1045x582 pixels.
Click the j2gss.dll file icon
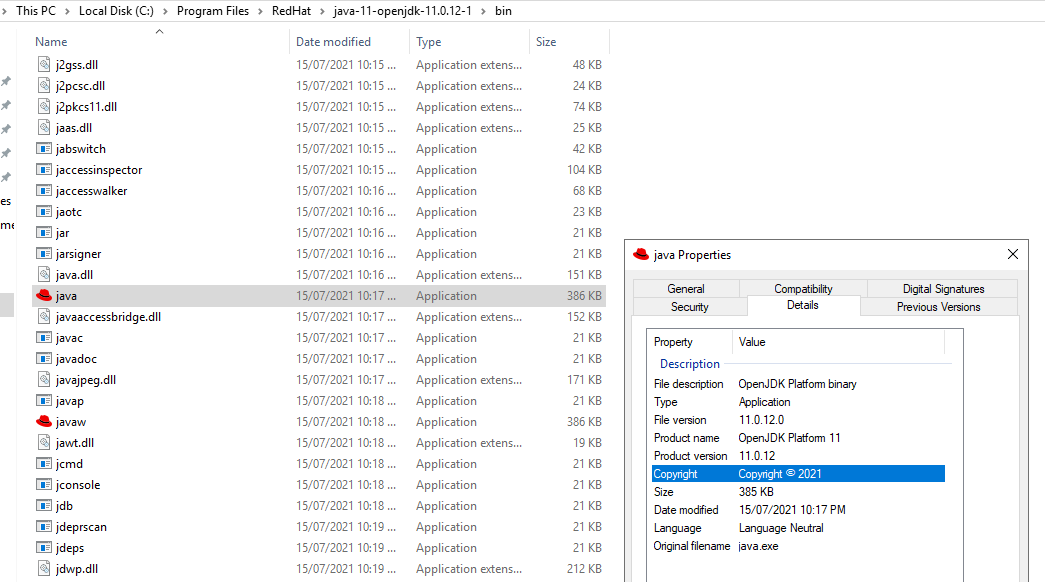tap(44, 65)
